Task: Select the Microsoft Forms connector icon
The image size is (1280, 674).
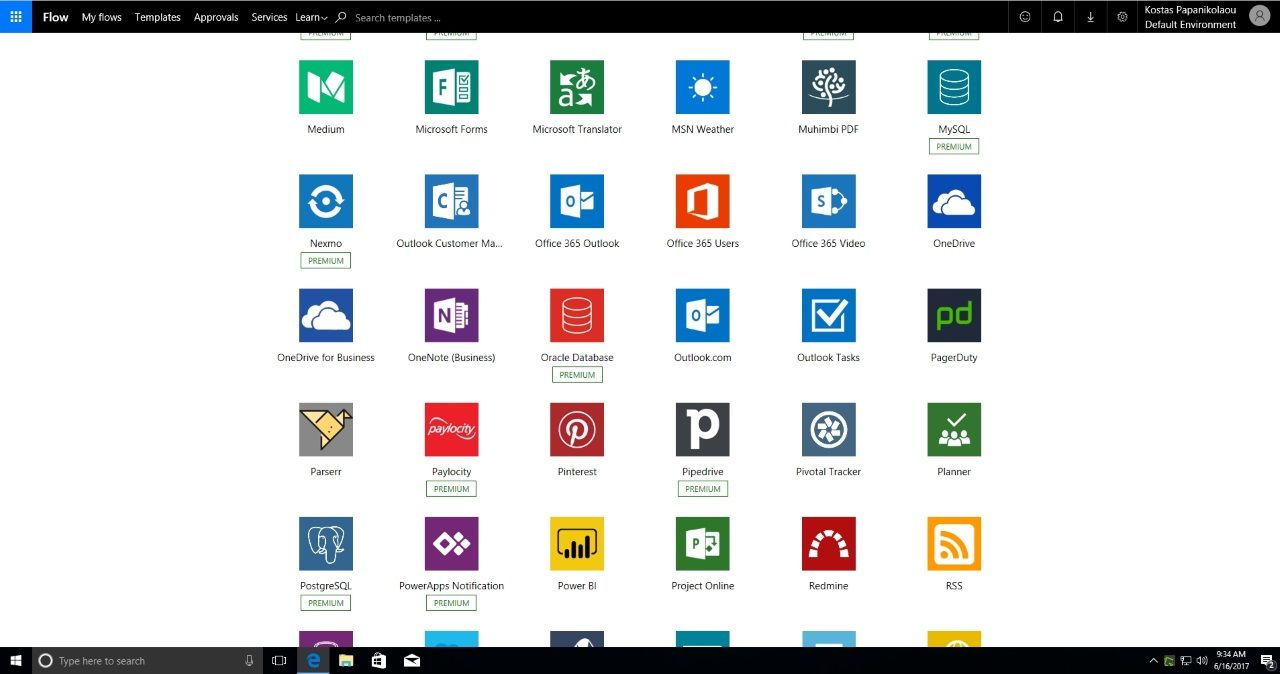Action: click(x=452, y=87)
